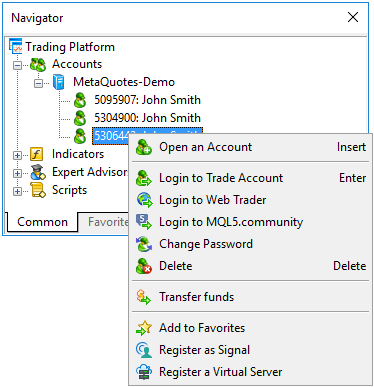This screenshot has height=387, width=374.
Task: Select the Scripts tree label
Action: (69, 190)
